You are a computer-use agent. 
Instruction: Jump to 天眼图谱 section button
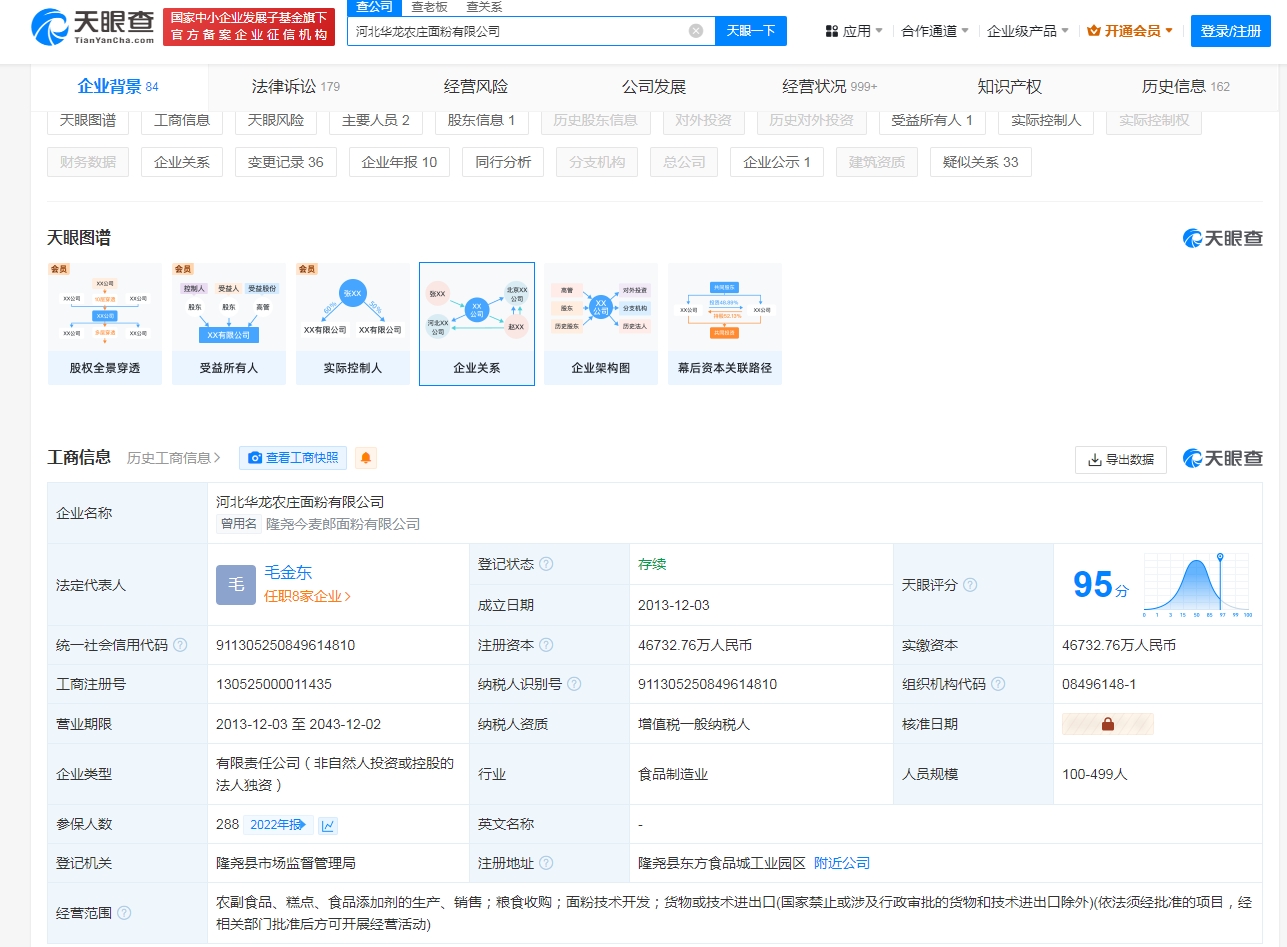pos(88,120)
